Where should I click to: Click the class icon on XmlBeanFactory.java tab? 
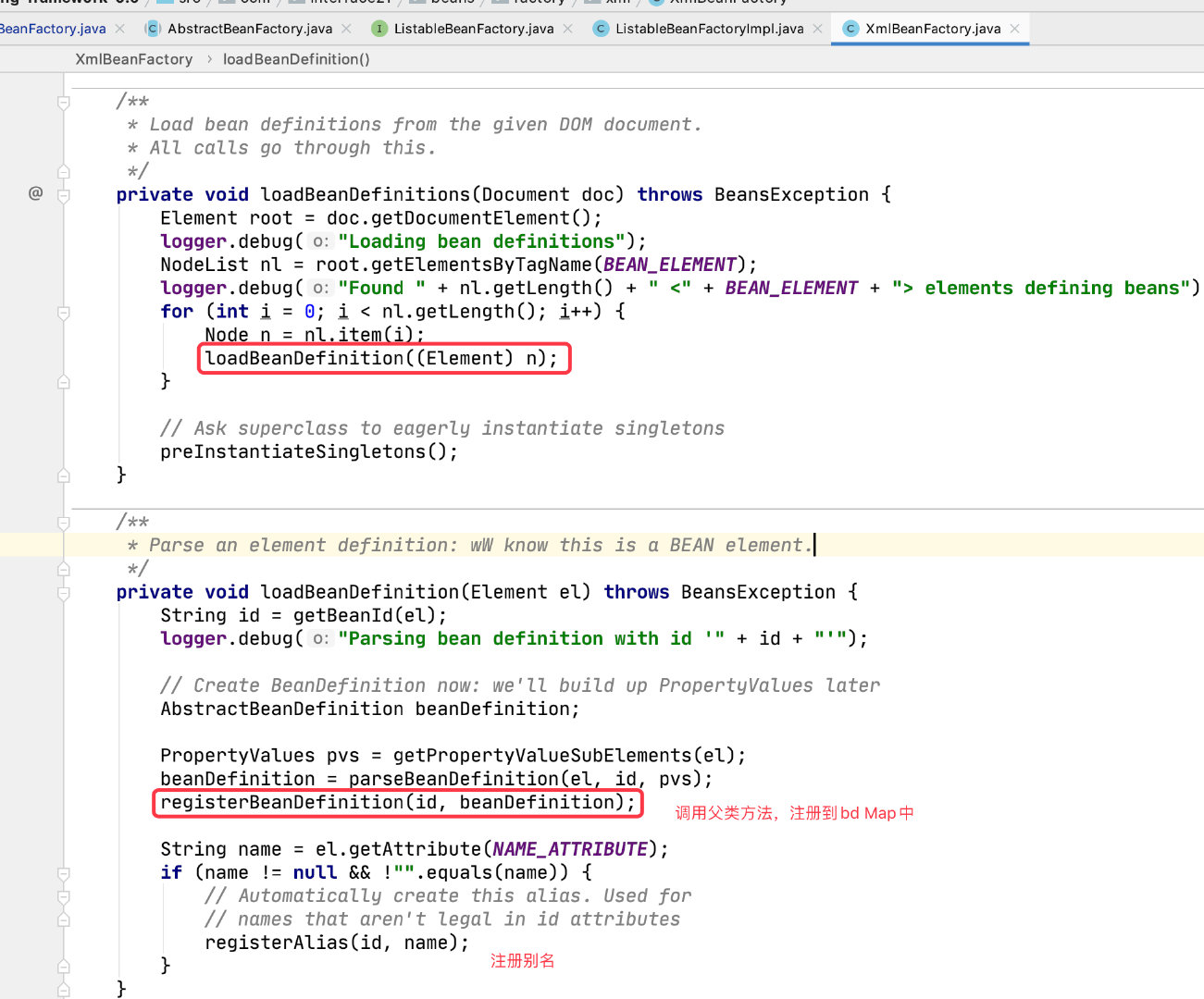click(x=850, y=29)
